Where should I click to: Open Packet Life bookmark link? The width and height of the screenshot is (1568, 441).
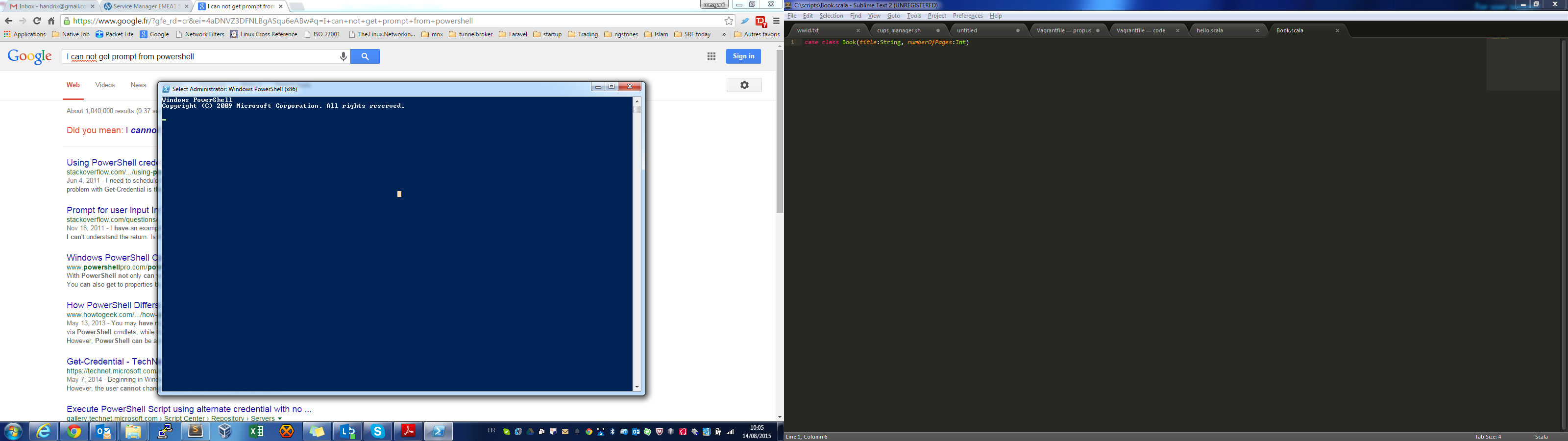[x=115, y=34]
